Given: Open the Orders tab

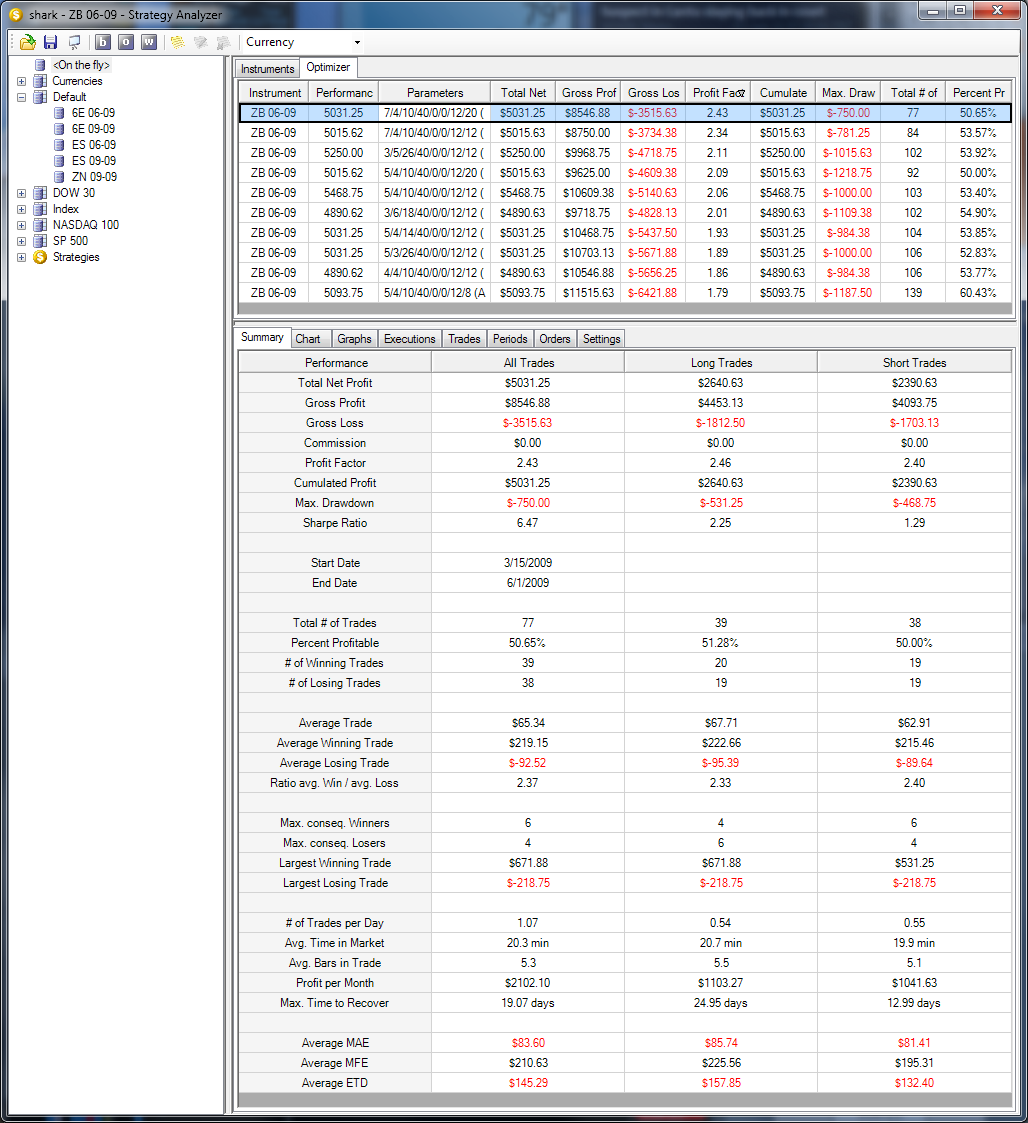Looking at the screenshot, I should (554, 339).
